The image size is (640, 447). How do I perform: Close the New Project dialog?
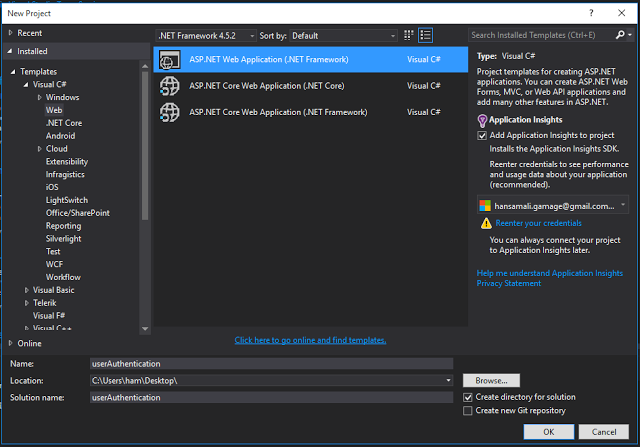tap(621, 13)
